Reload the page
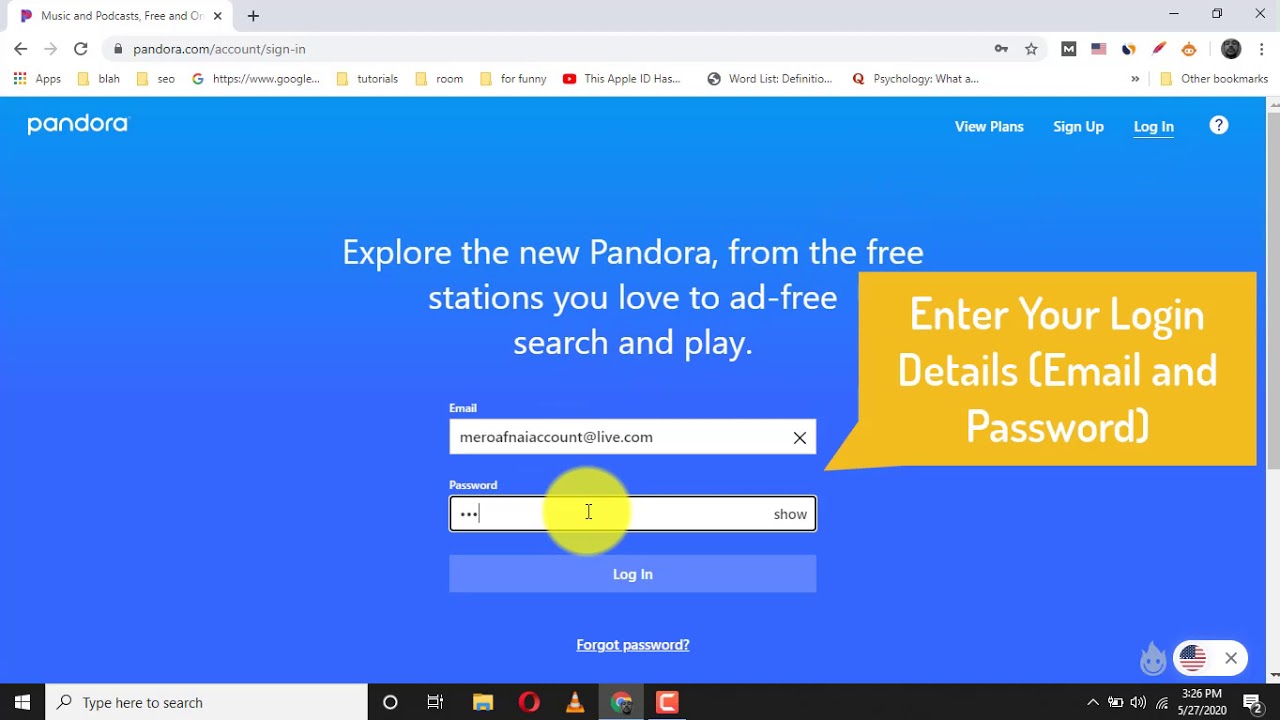Image resolution: width=1280 pixels, height=720 pixels. [81, 49]
